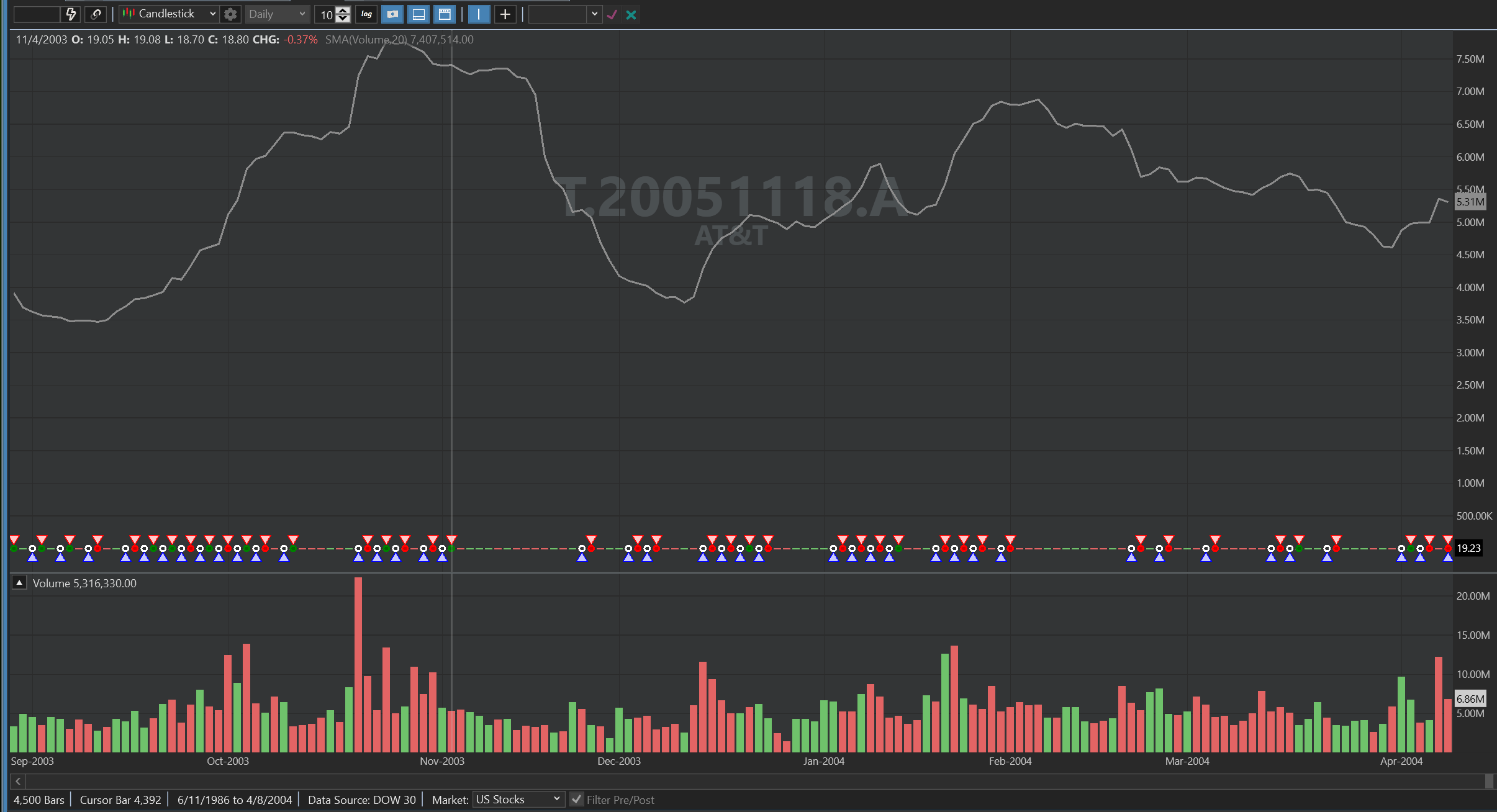This screenshot has height=812, width=1497.
Task: Open the empty combo box dropdown arrow
Action: pyautogui.click(x=594, y=14)
